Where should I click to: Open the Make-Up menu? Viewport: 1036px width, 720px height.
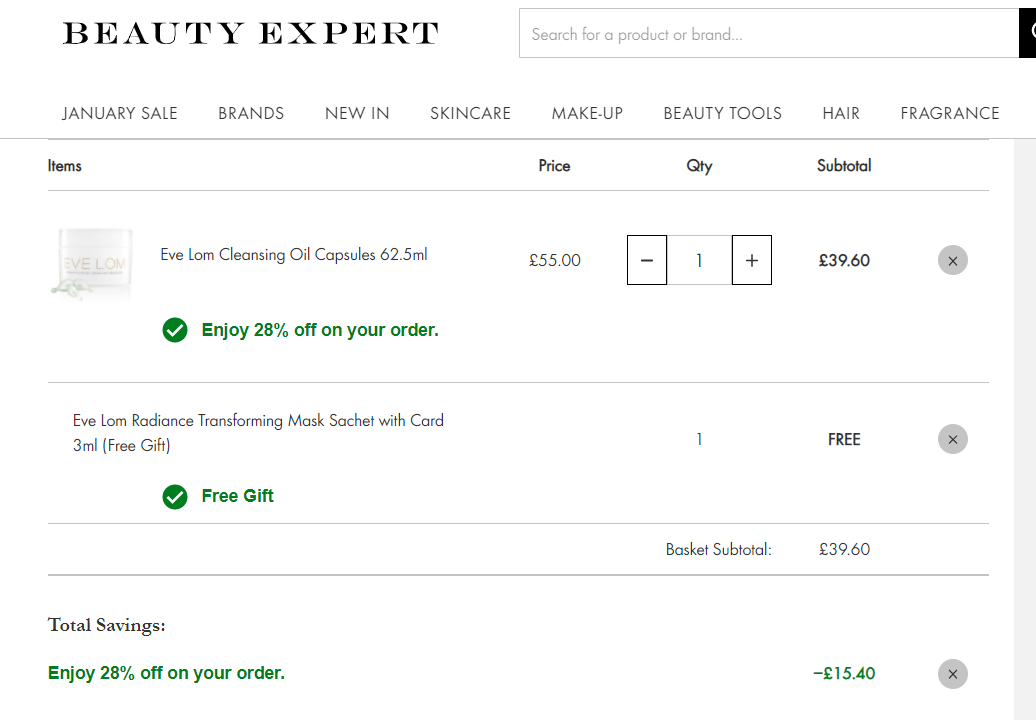pyautogui.click(x=587, y=114)
